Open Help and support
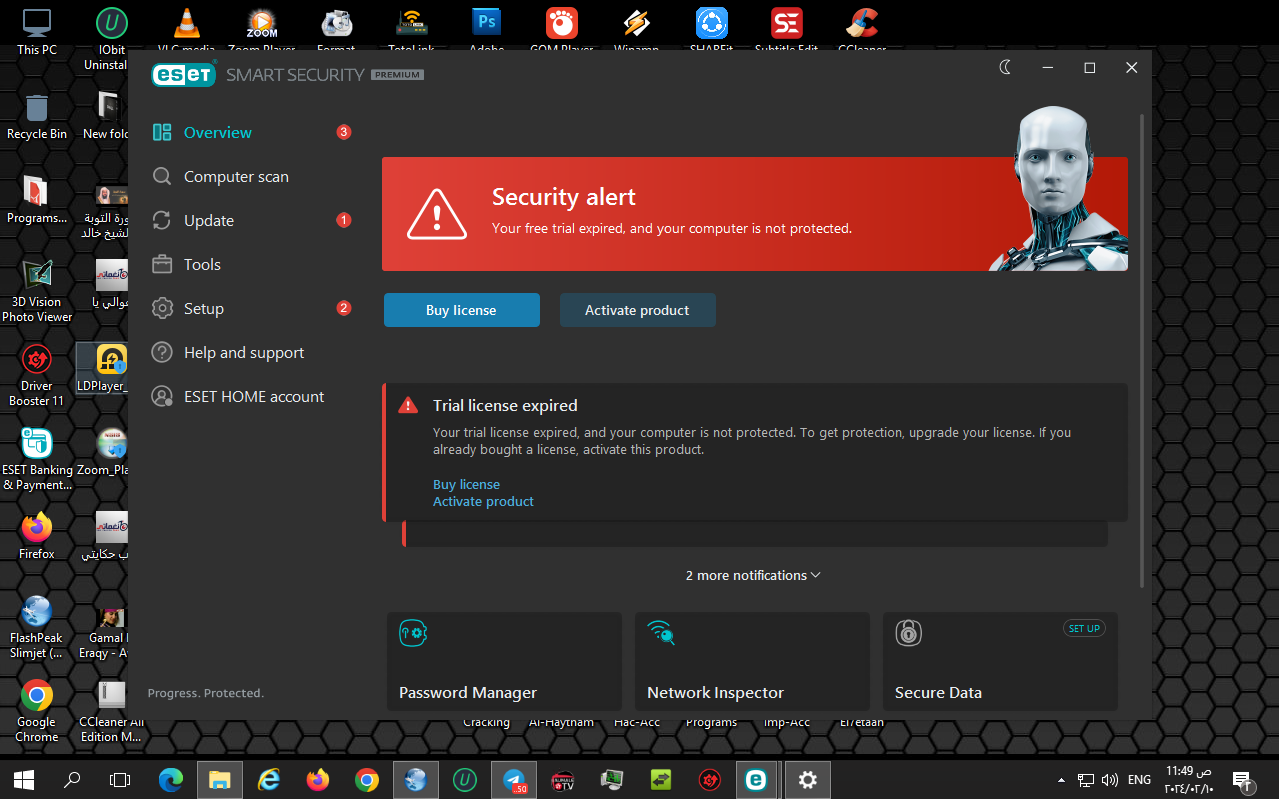This screenshot has width=1279, height=799. (244, 353)
